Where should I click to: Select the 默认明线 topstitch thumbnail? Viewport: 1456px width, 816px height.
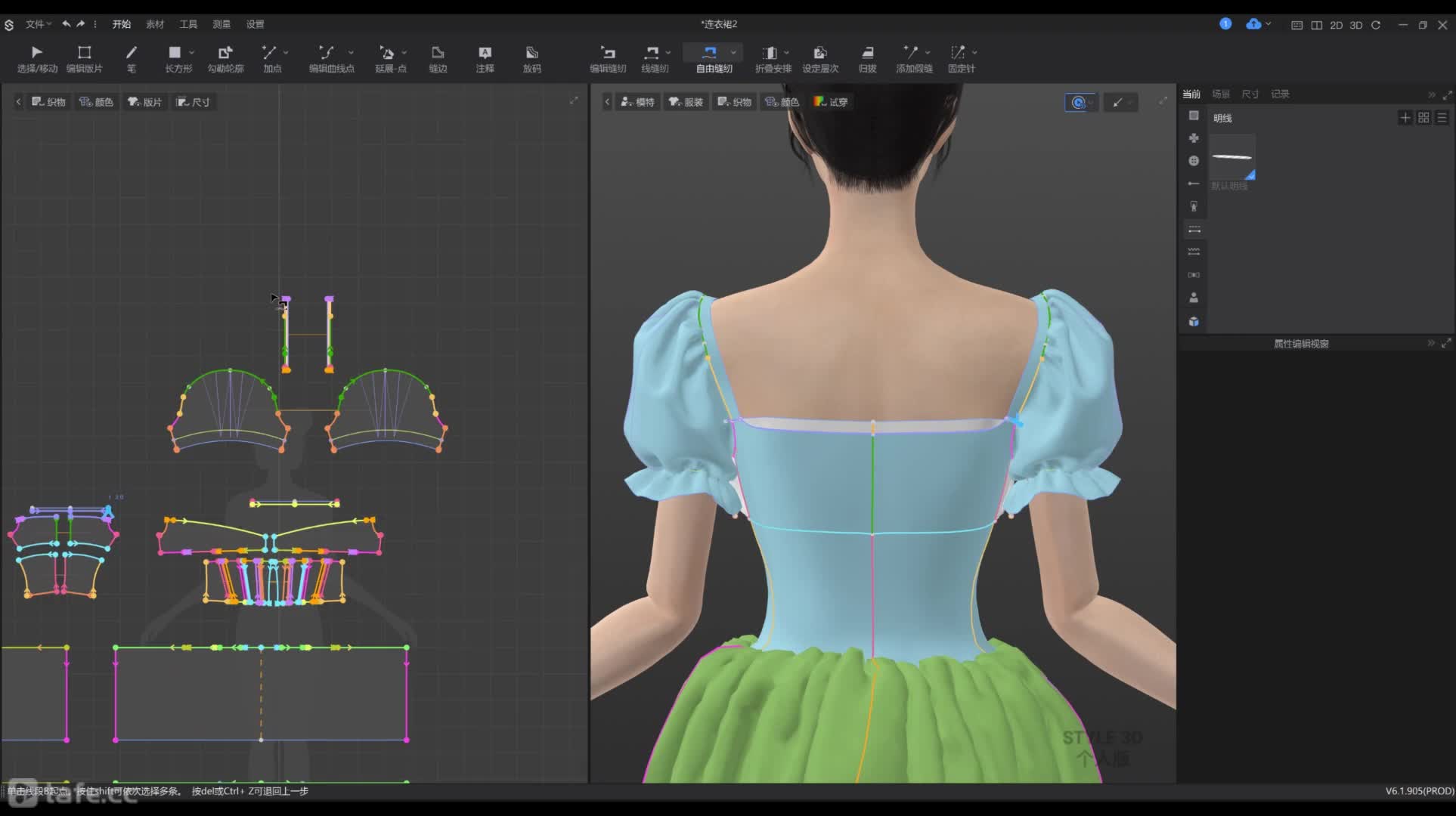click(x=1232, y=158)
